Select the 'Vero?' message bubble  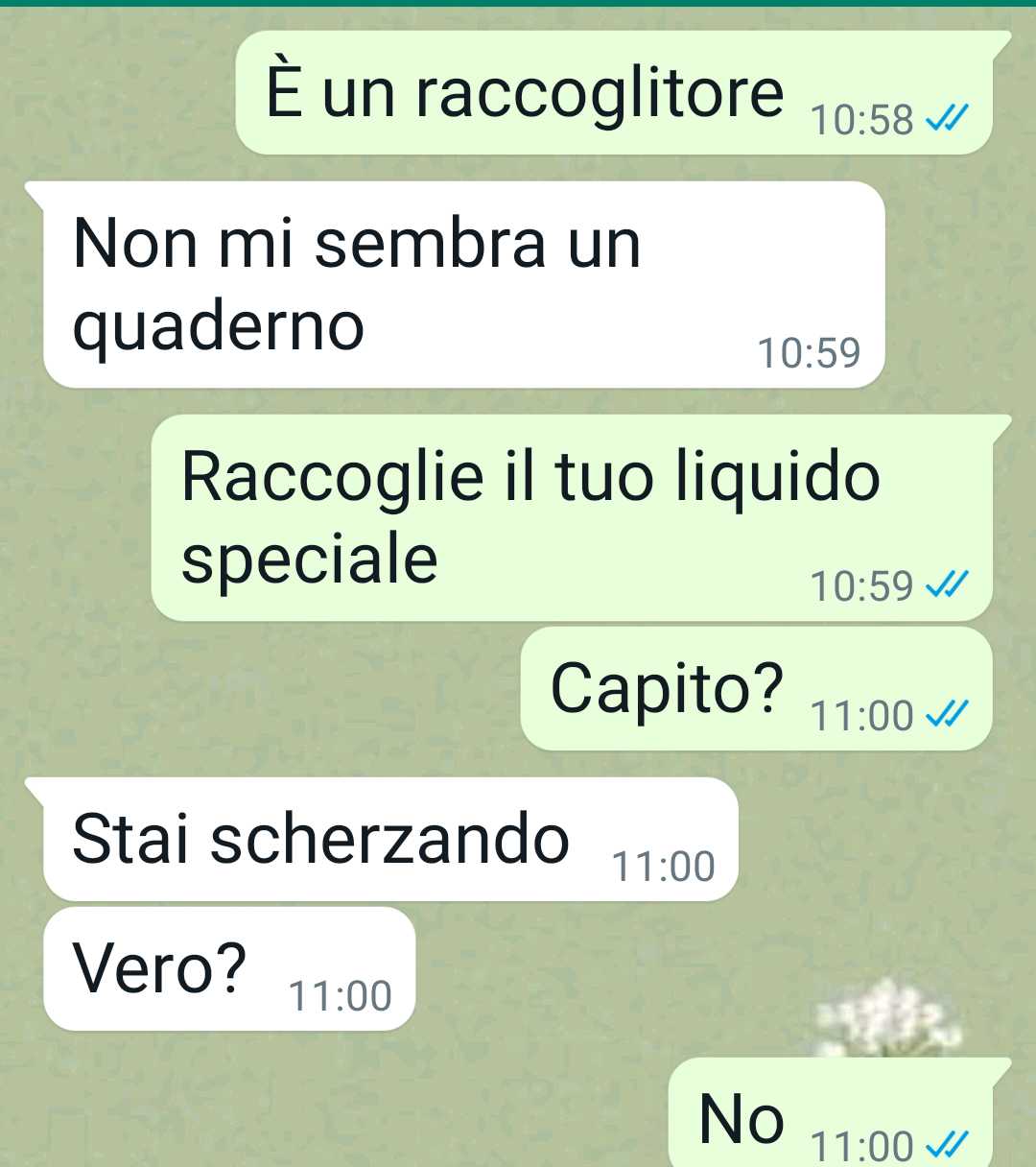[x=229, y=968]
